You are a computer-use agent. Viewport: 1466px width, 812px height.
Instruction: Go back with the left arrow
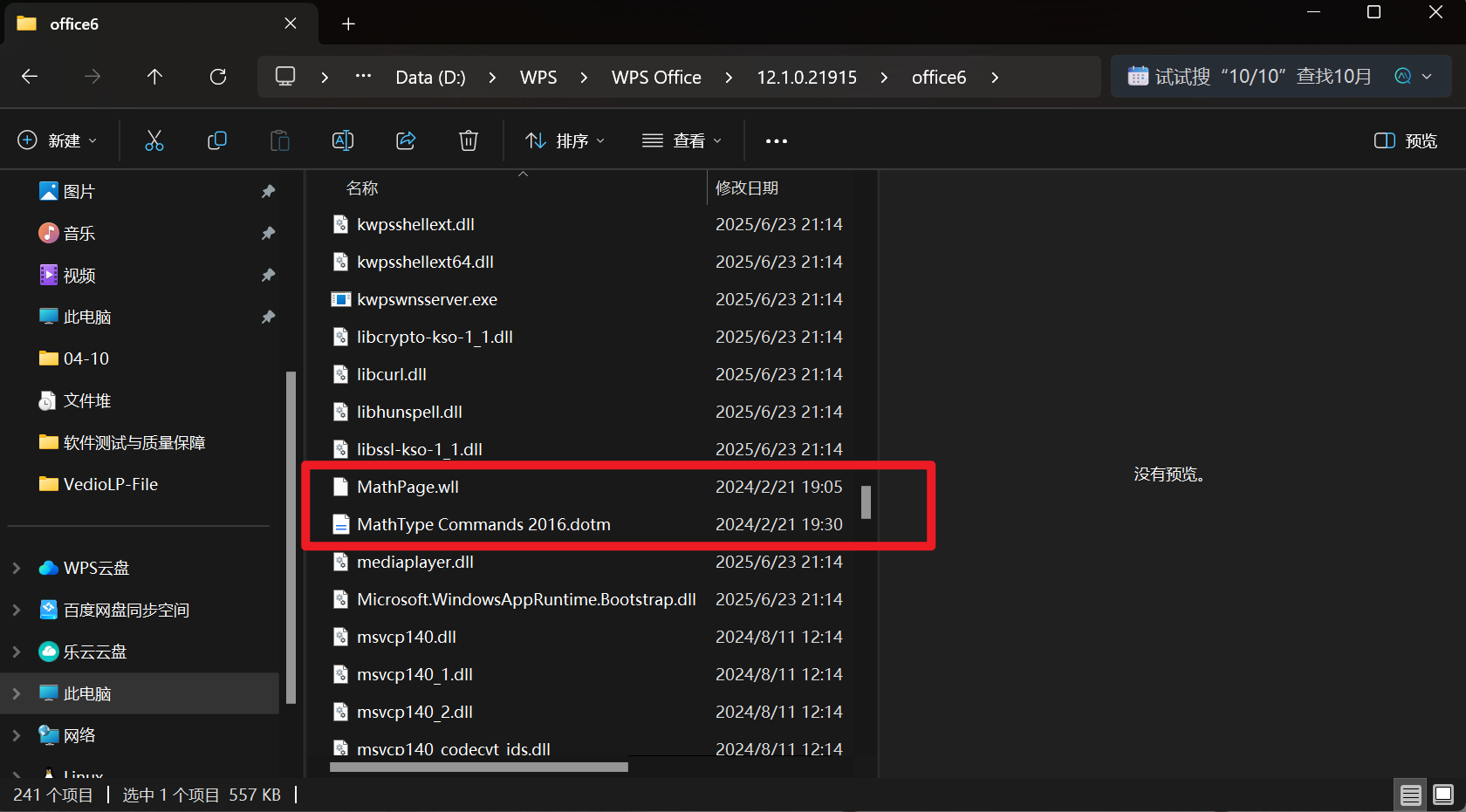tap(30, 77)
